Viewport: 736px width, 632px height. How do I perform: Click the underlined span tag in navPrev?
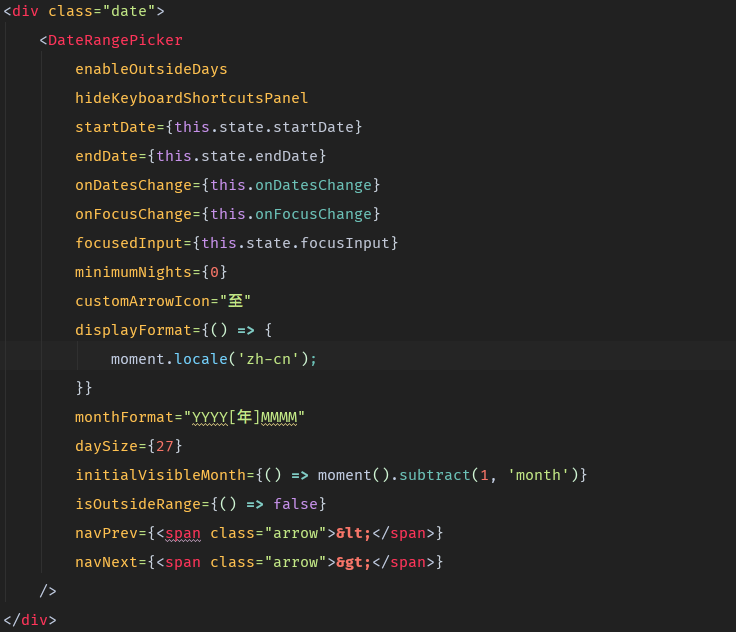pyautogui.click(x=183, y=534)
